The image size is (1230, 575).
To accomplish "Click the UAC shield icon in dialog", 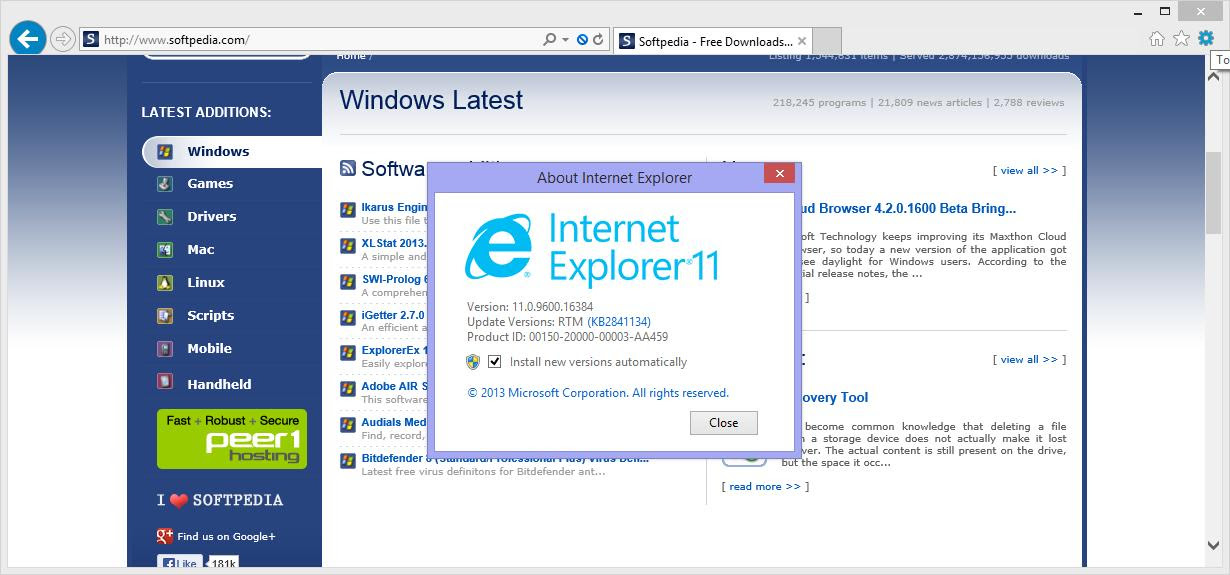I will point(473,362).
